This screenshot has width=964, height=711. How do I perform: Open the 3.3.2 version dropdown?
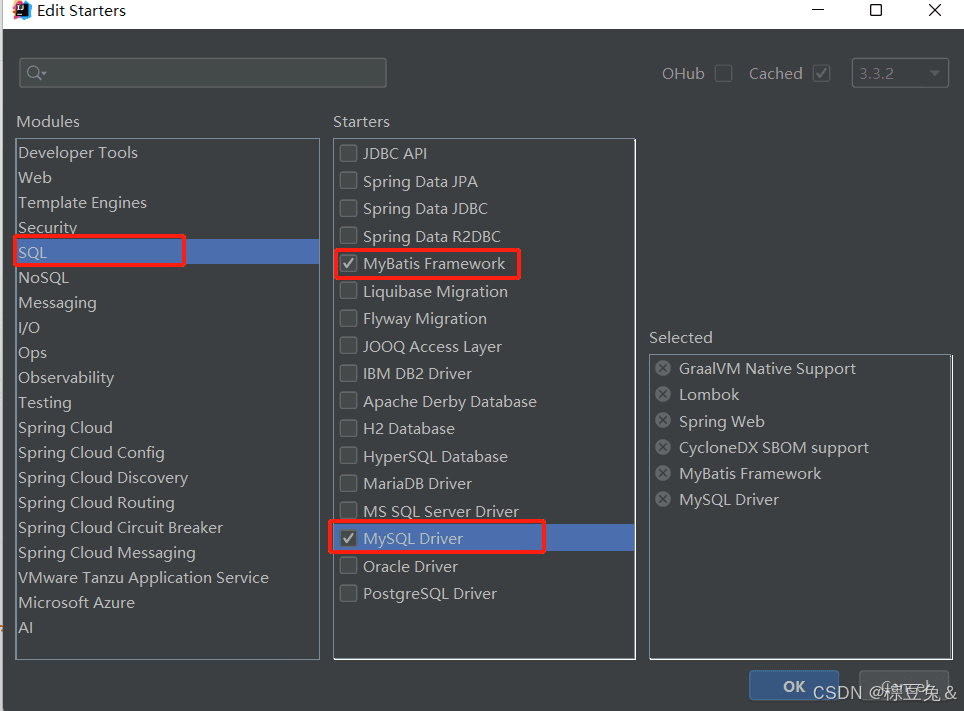click(900, 73)
